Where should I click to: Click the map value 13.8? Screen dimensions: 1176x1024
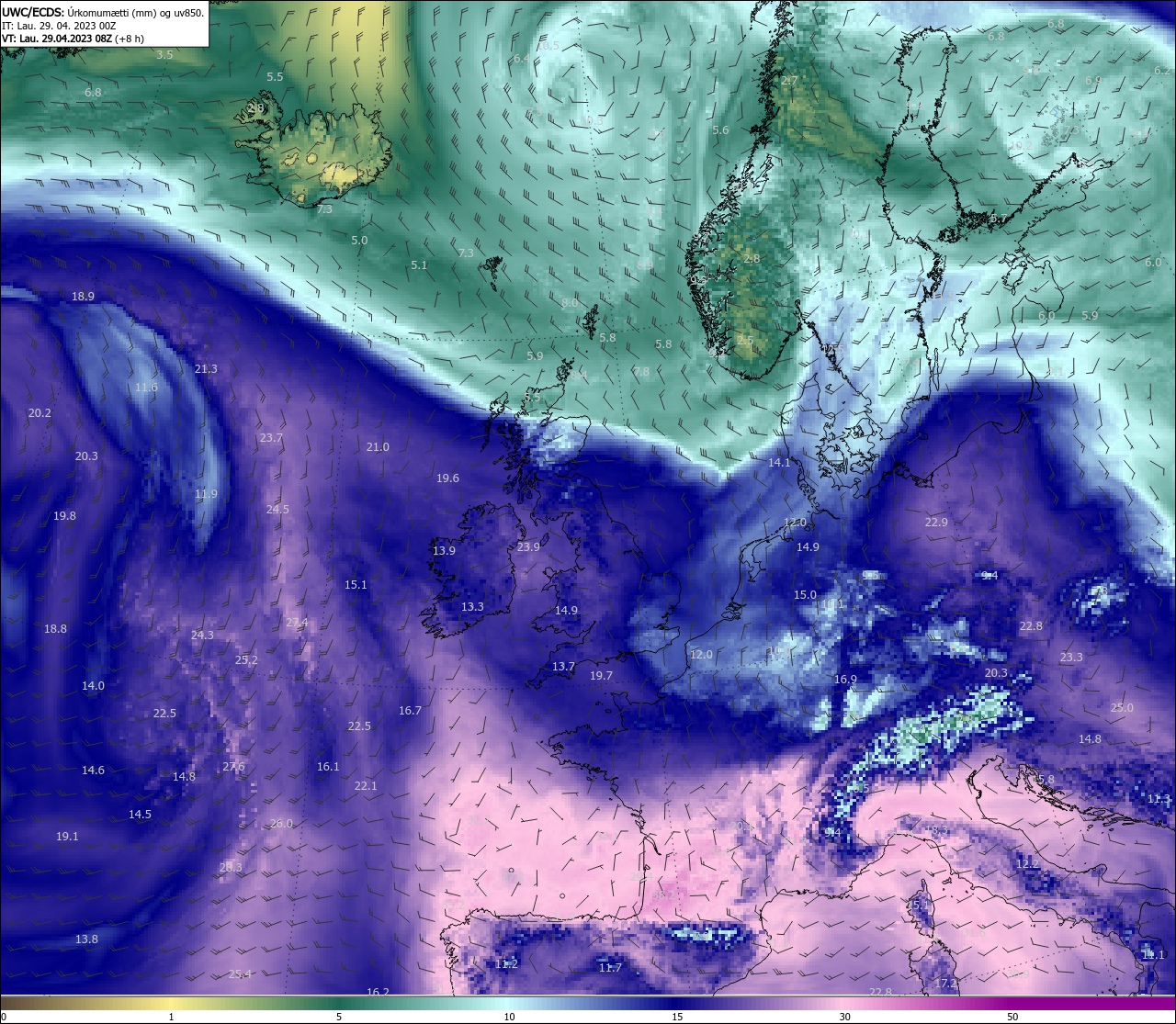86,940
